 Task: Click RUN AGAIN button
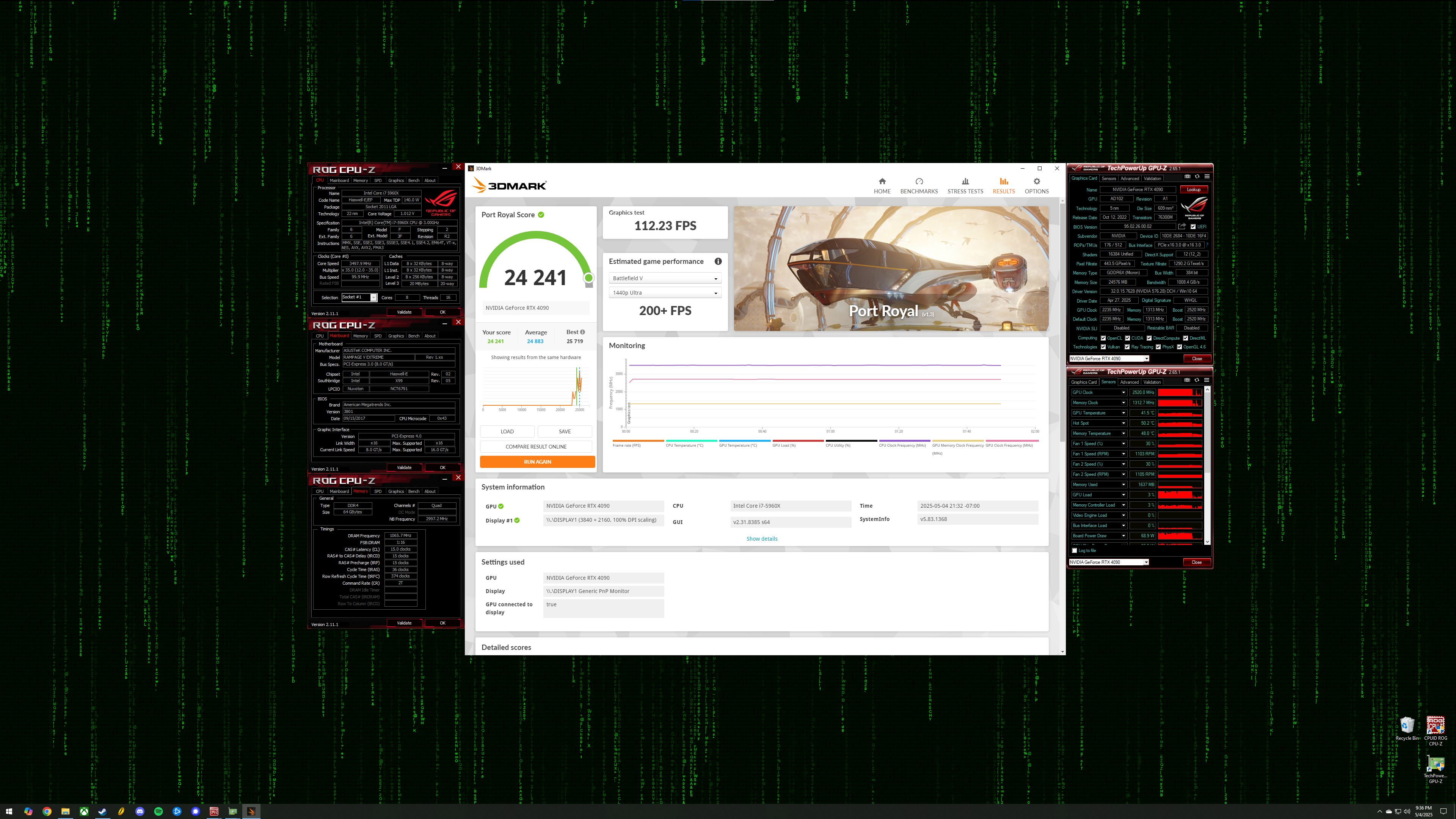pyautogui.click(x=537, y=462)
